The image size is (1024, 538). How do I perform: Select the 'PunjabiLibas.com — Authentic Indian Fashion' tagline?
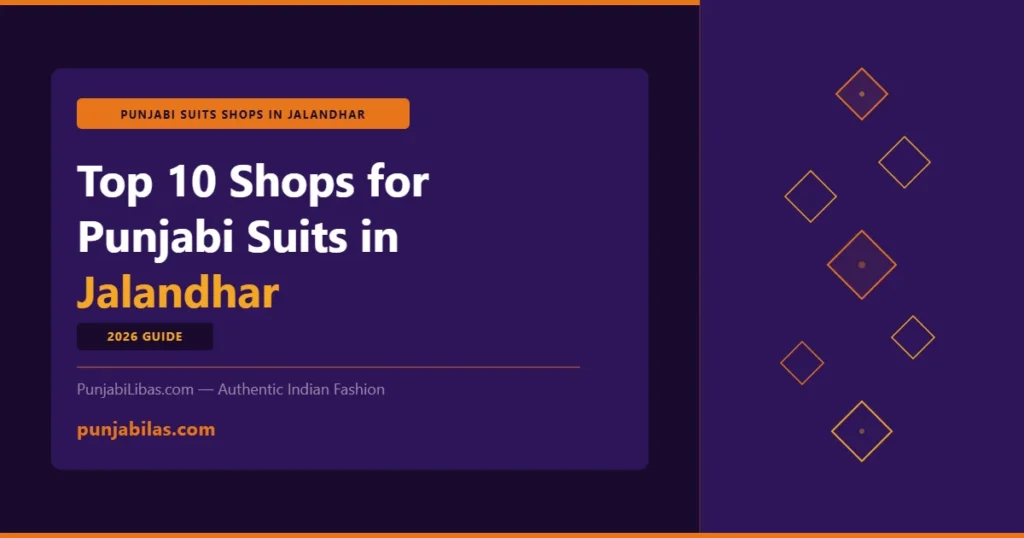[x=231, y=390]
